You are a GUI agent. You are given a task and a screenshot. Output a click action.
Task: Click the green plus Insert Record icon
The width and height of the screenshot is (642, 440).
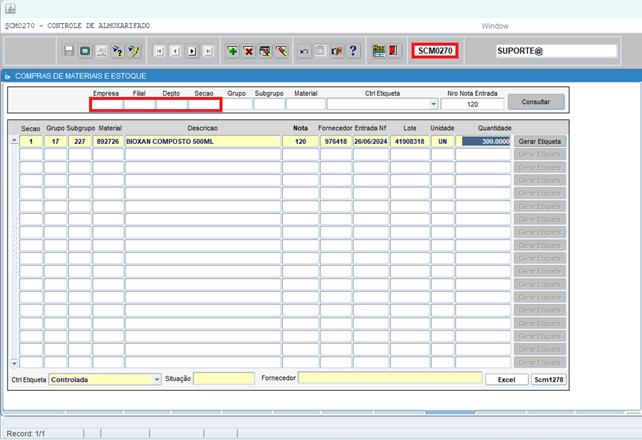point(233,51)
